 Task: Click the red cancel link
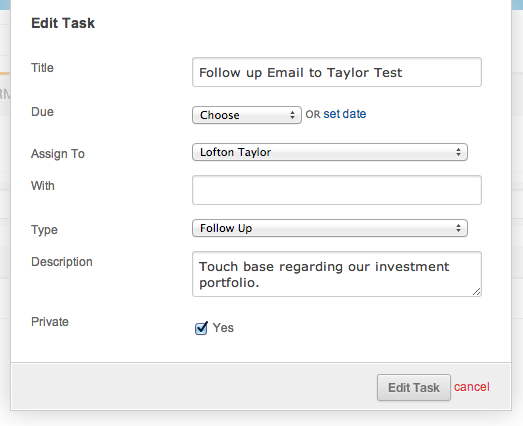pos(472,387)
